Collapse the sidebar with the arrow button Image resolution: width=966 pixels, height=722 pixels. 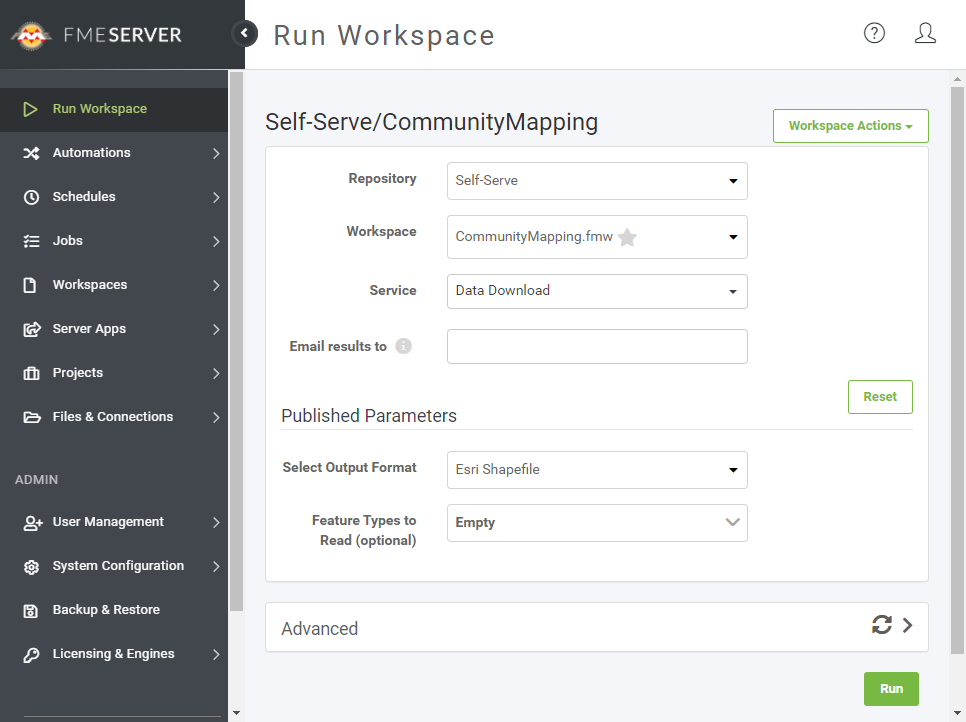pos(244,34)
